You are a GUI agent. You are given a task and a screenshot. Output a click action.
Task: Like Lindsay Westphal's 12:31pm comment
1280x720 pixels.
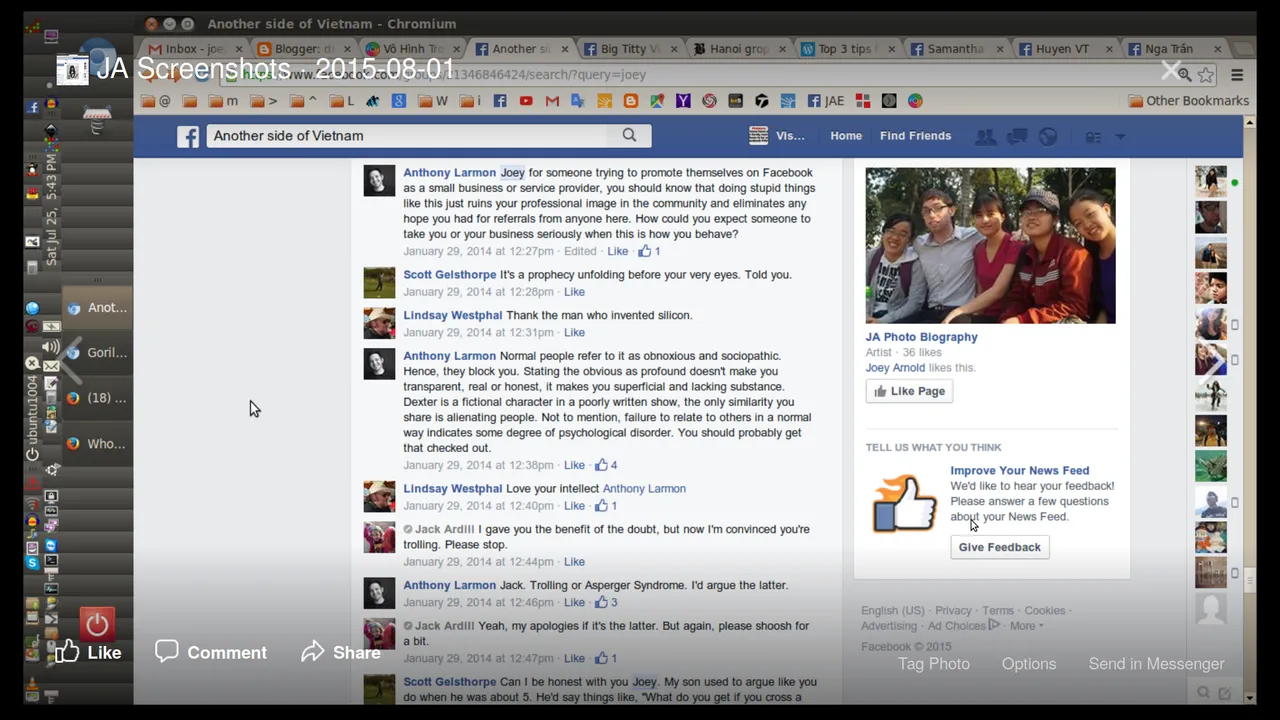[x=574, y=332]
